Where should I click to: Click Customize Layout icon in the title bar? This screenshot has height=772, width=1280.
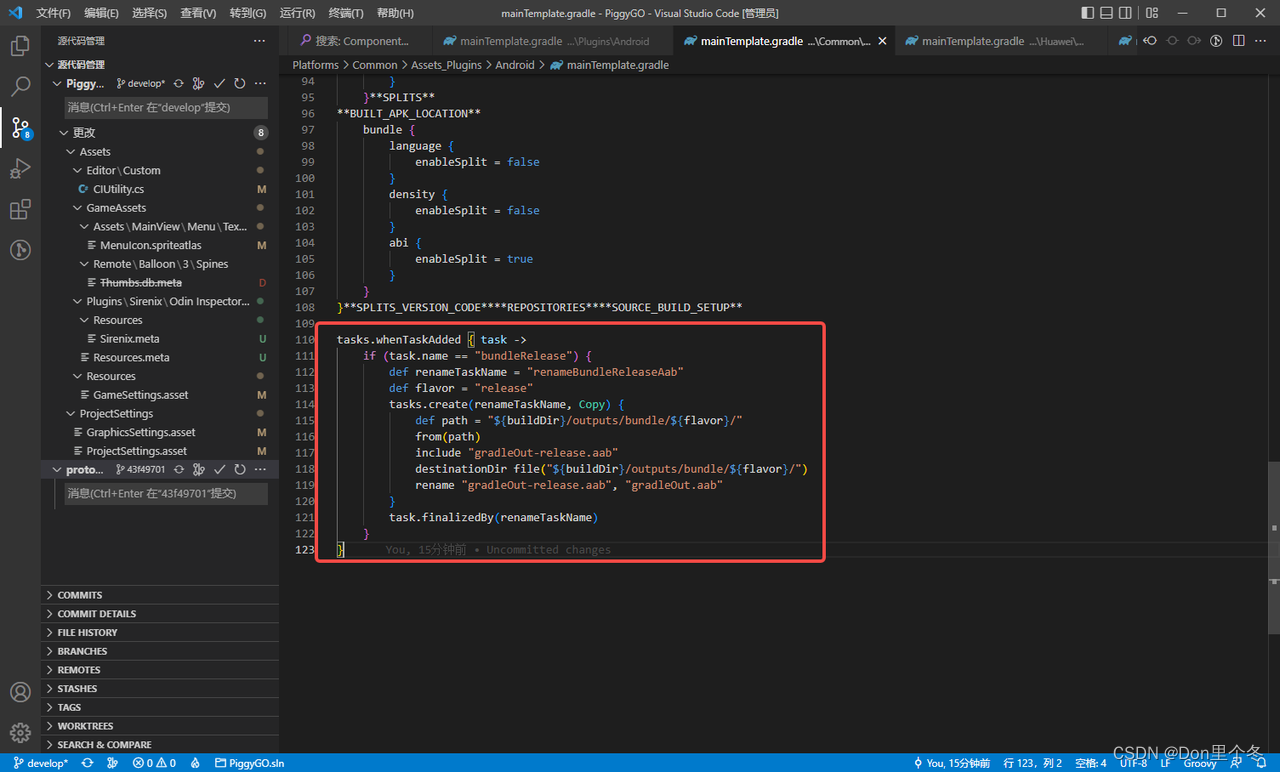point(1152,13)
